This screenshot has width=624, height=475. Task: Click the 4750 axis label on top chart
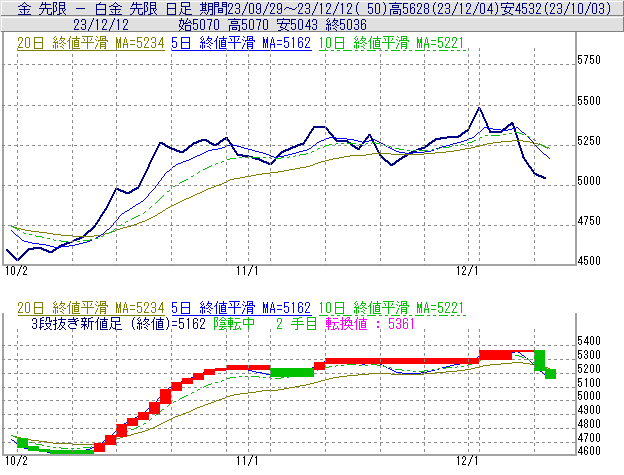[x=589, y=221]
